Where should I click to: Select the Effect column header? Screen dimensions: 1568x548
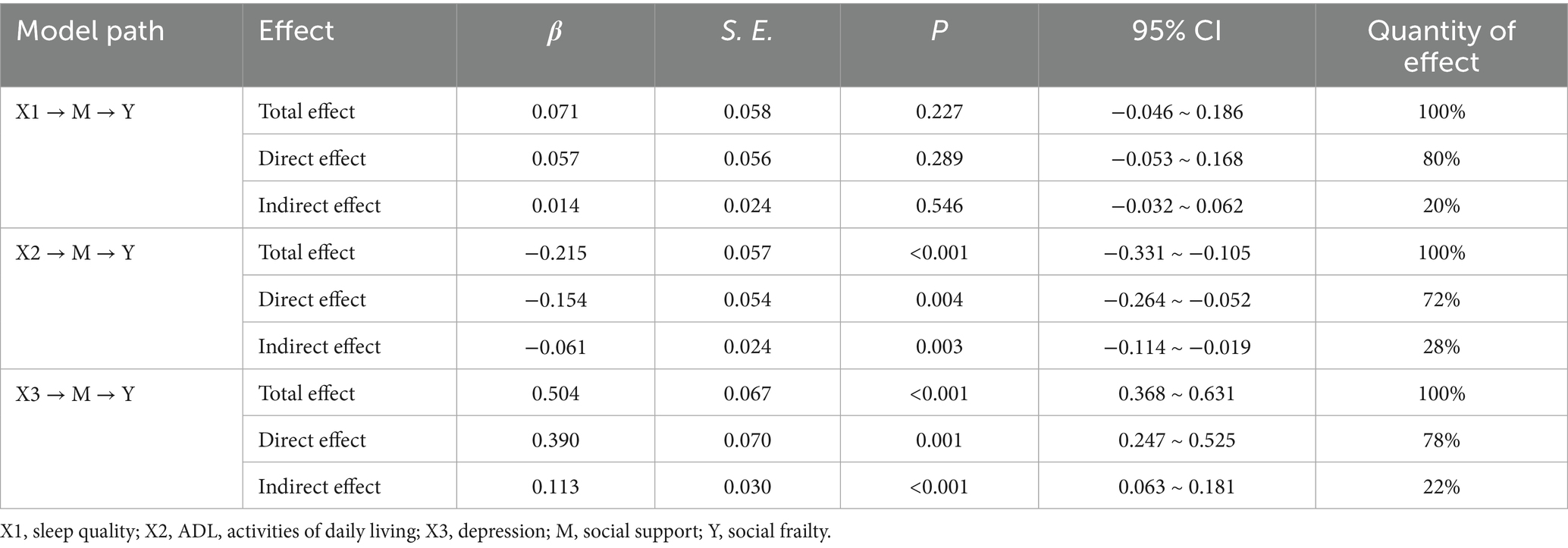click(x=296, y=31)
